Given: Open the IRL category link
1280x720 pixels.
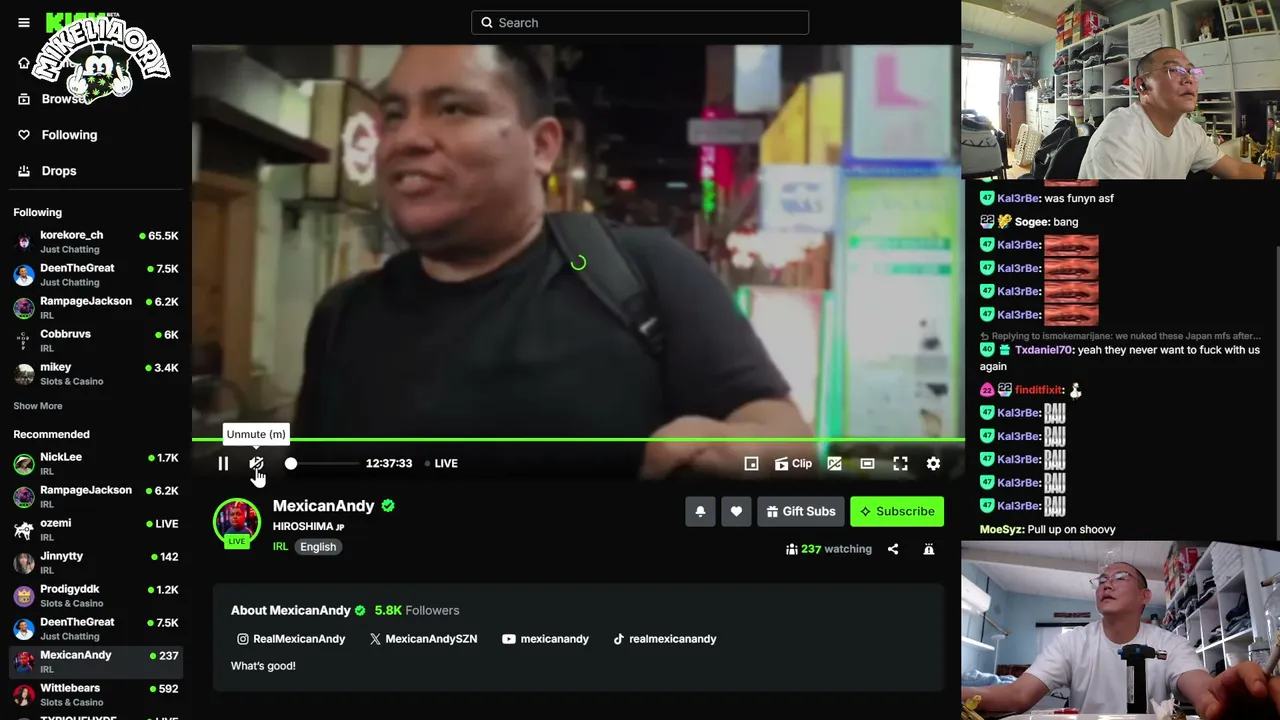Looking at the screenshot, I should (280, 547).
